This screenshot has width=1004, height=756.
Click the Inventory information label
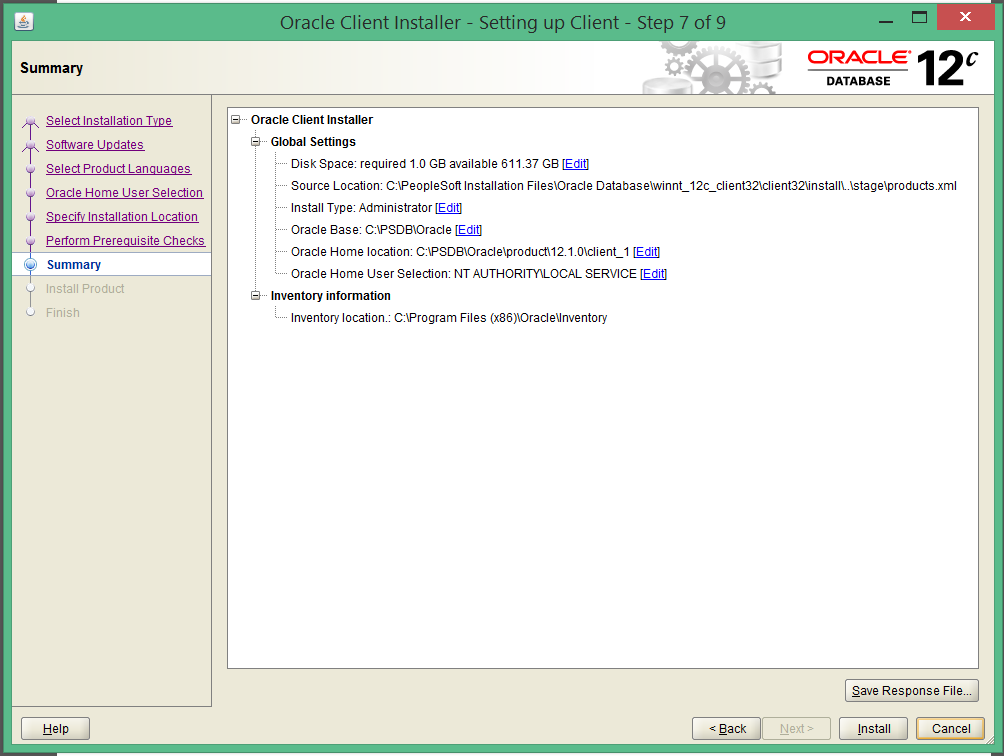point(330,296)
